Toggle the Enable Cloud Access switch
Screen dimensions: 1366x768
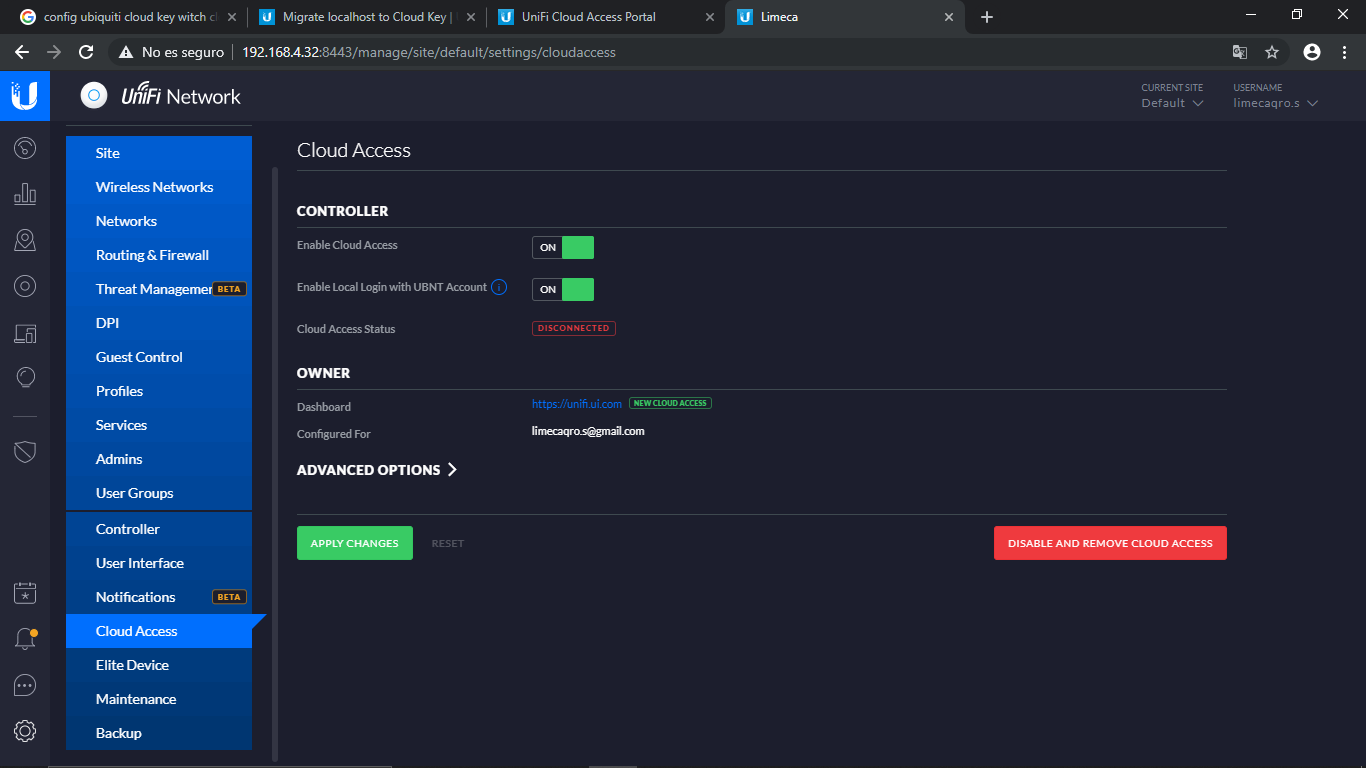tap(563, 247)
